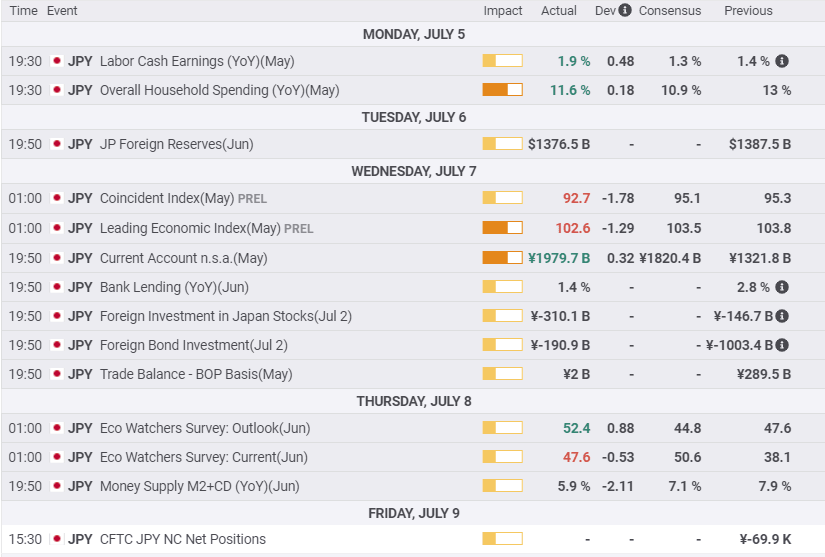This screenshot has width=825, height=557.
Task: Click impact bar for Leading Economic Index
Action: tap(502, 228)
